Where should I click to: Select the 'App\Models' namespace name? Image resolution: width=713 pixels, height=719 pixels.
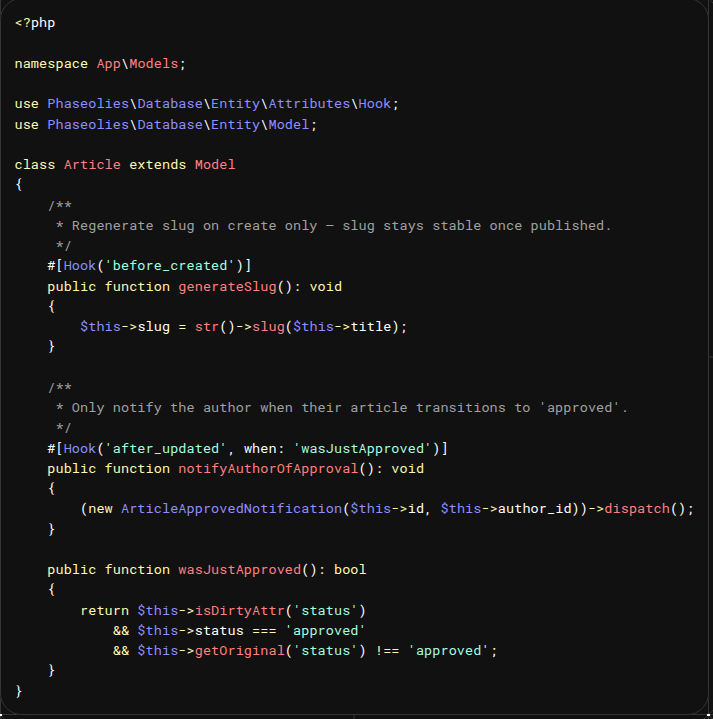pos(137,63)
